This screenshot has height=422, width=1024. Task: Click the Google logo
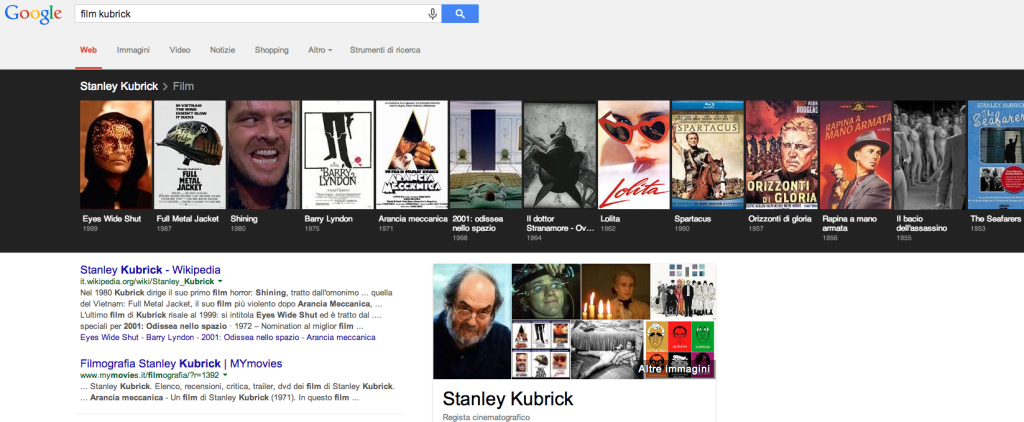33,15
